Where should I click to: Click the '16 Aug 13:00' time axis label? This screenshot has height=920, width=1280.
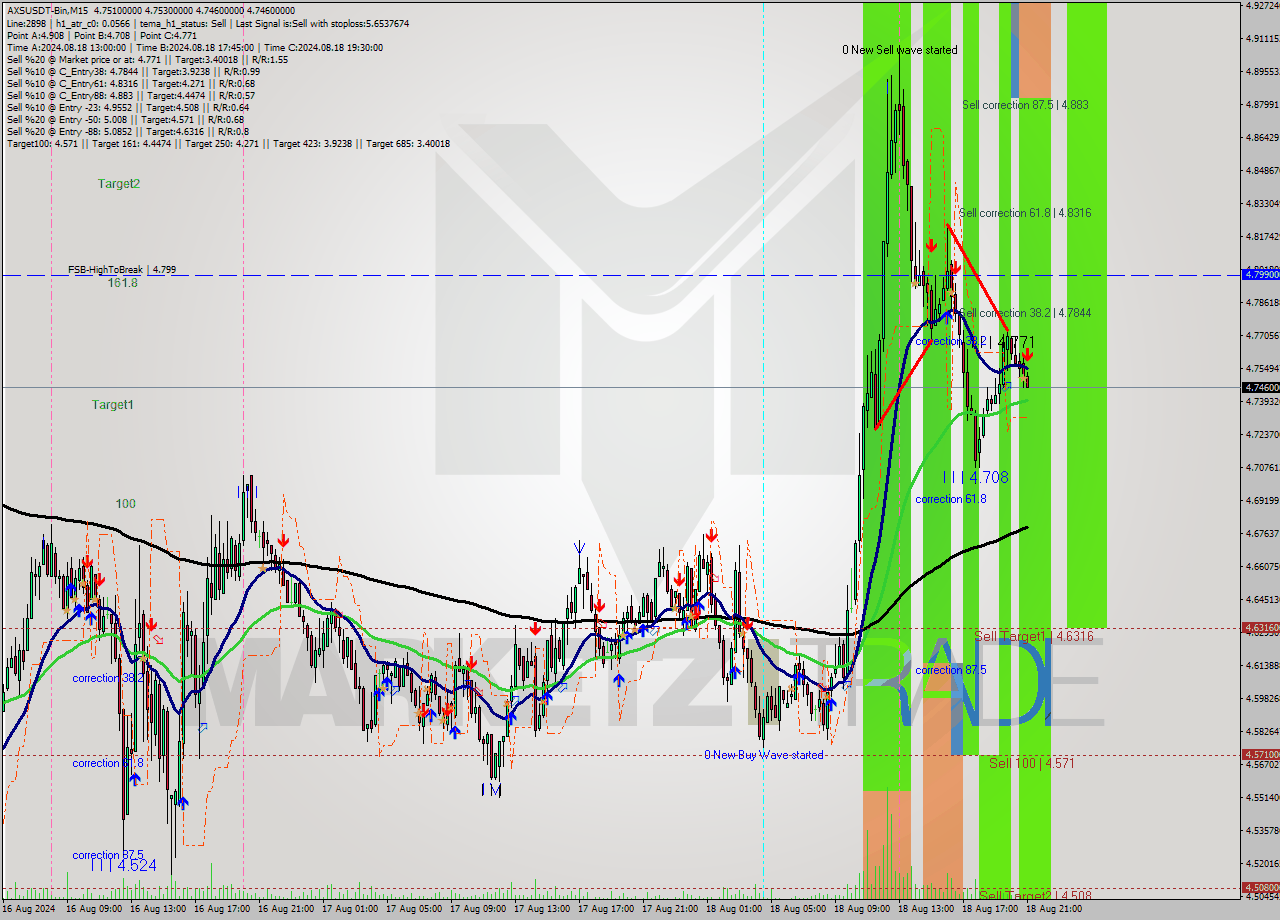pyautogui.click(x=157, y=910)
